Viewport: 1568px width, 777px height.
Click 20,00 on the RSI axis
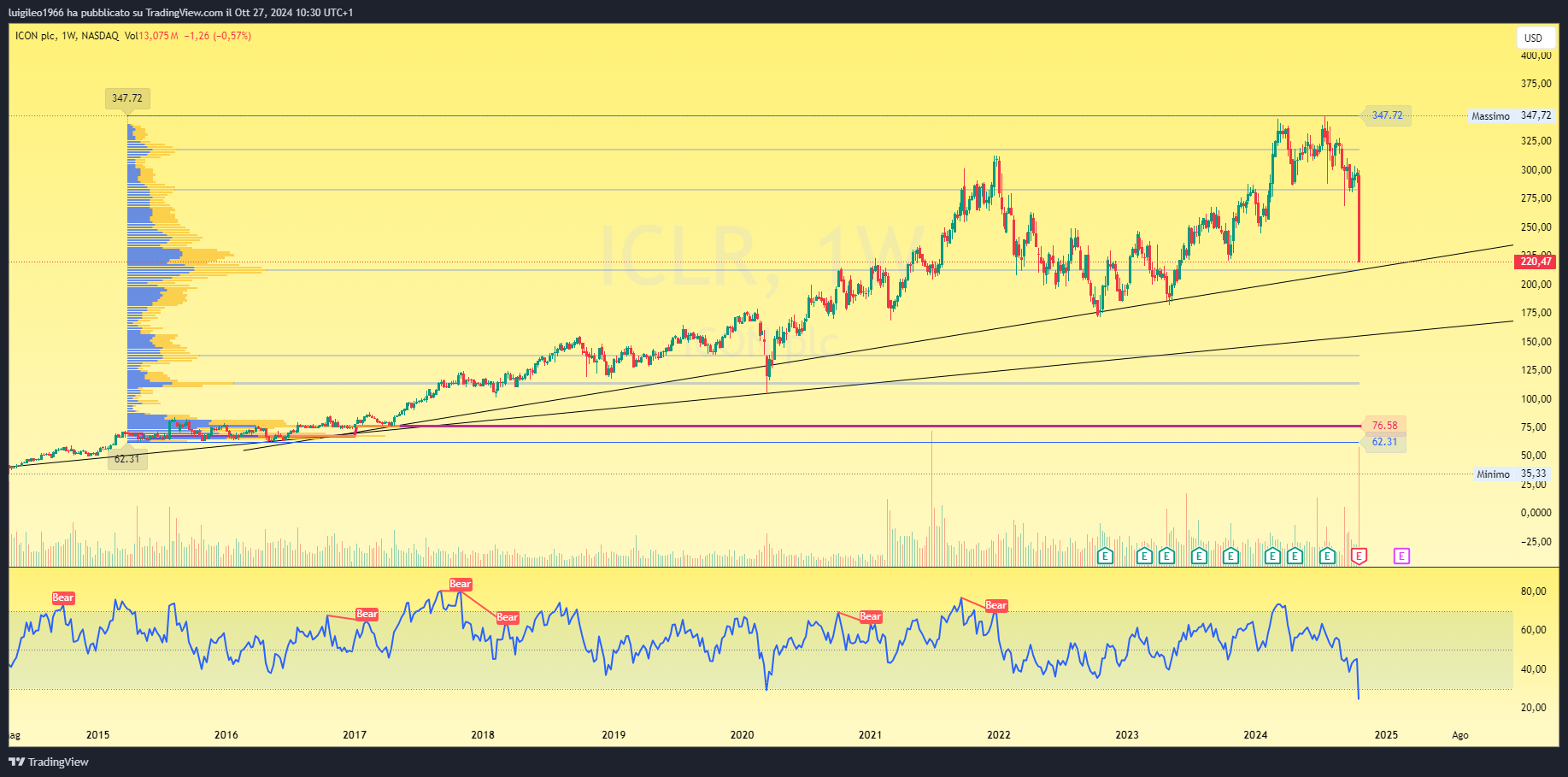pyautogui.click(x=1533, y=708)
